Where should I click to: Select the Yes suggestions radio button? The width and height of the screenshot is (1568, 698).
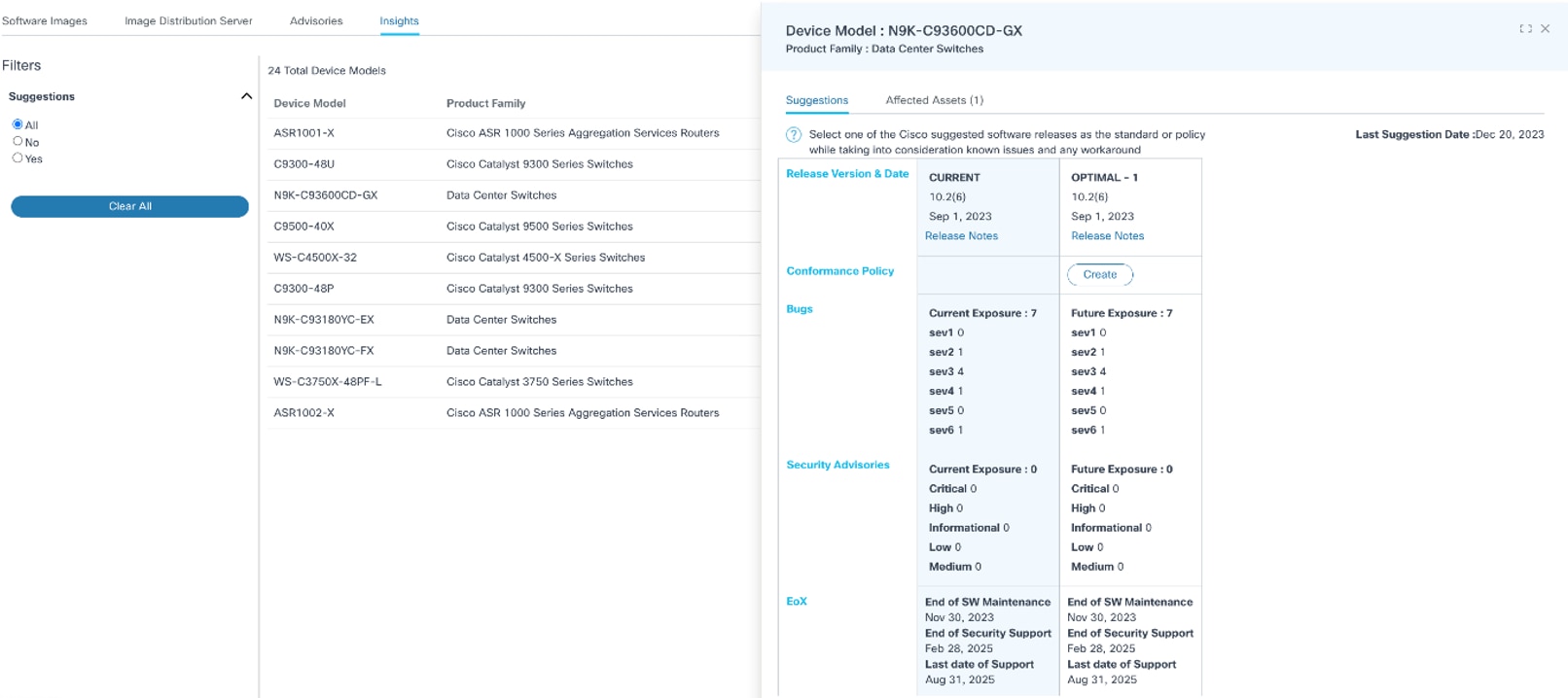(x=18, y=157)
